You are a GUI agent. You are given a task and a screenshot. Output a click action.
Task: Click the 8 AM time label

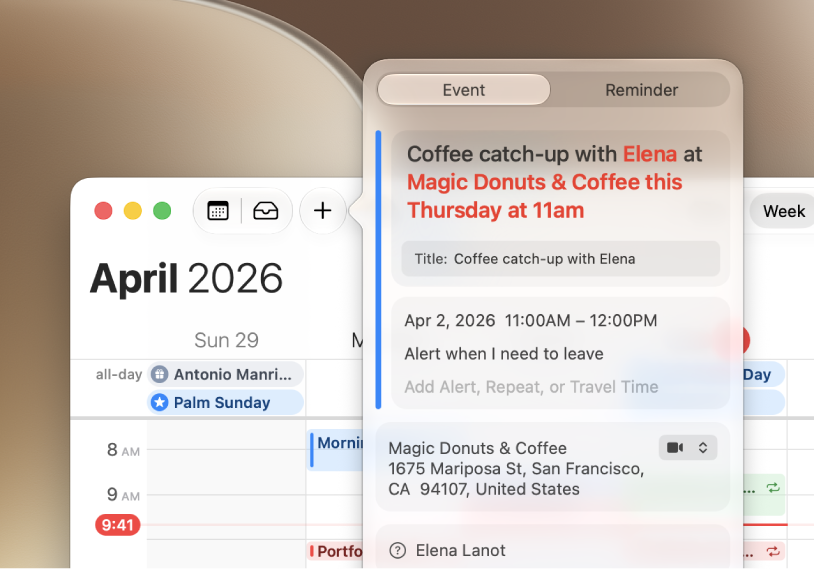[123, 450]
